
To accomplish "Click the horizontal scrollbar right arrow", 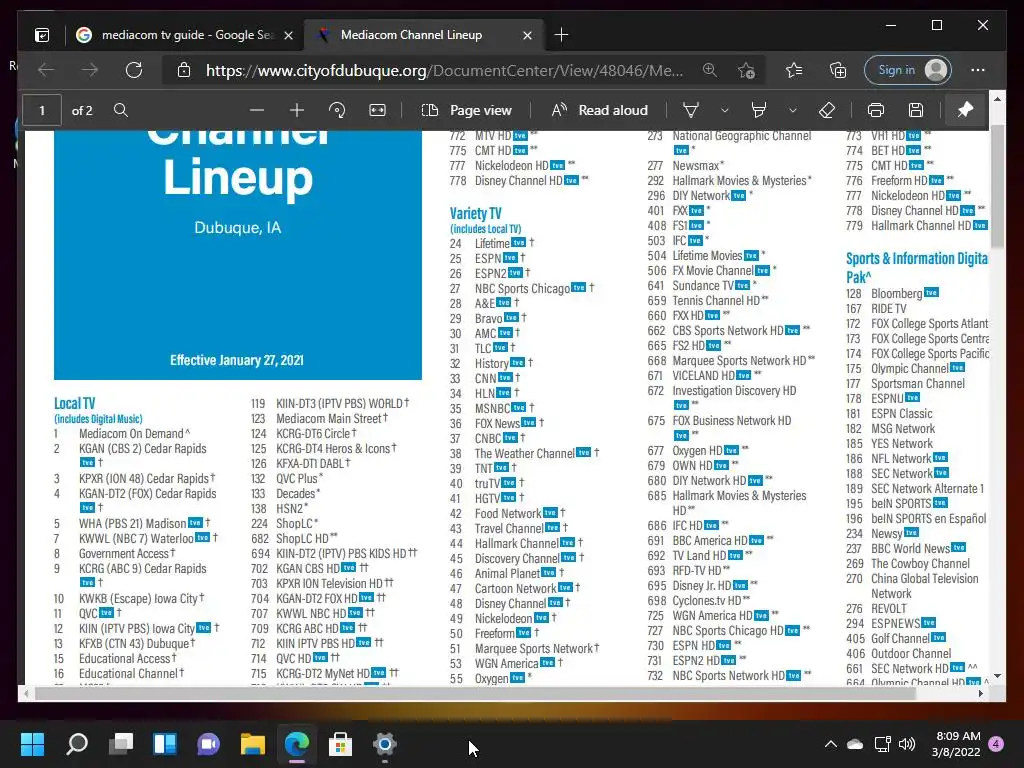I will click(980, 694).
